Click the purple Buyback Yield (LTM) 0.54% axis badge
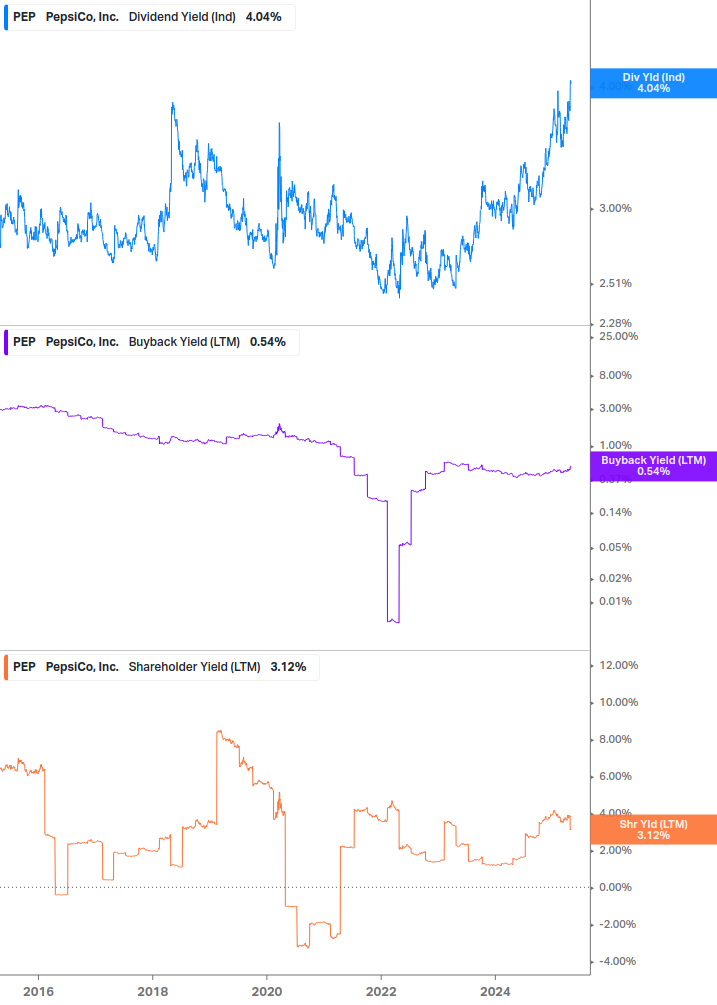Viewport: 717px width, 1005px height. click(x=654, y=466)
